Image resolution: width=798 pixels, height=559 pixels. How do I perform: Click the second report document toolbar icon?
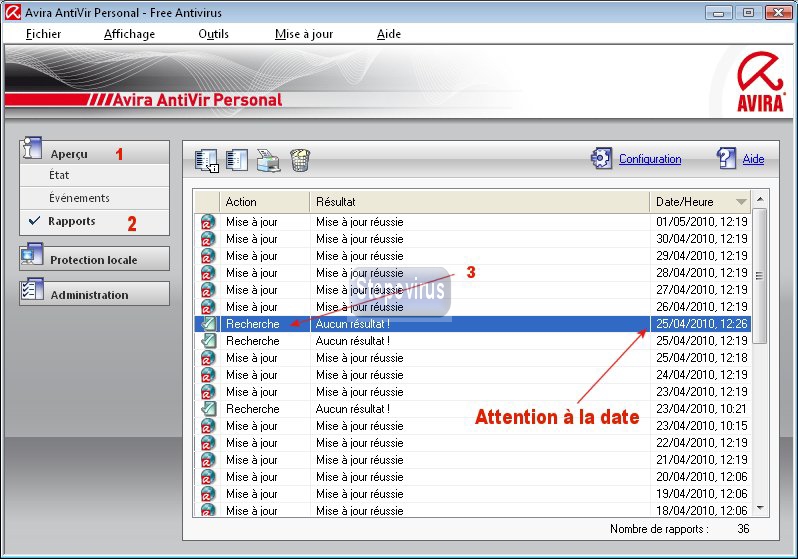237,160
